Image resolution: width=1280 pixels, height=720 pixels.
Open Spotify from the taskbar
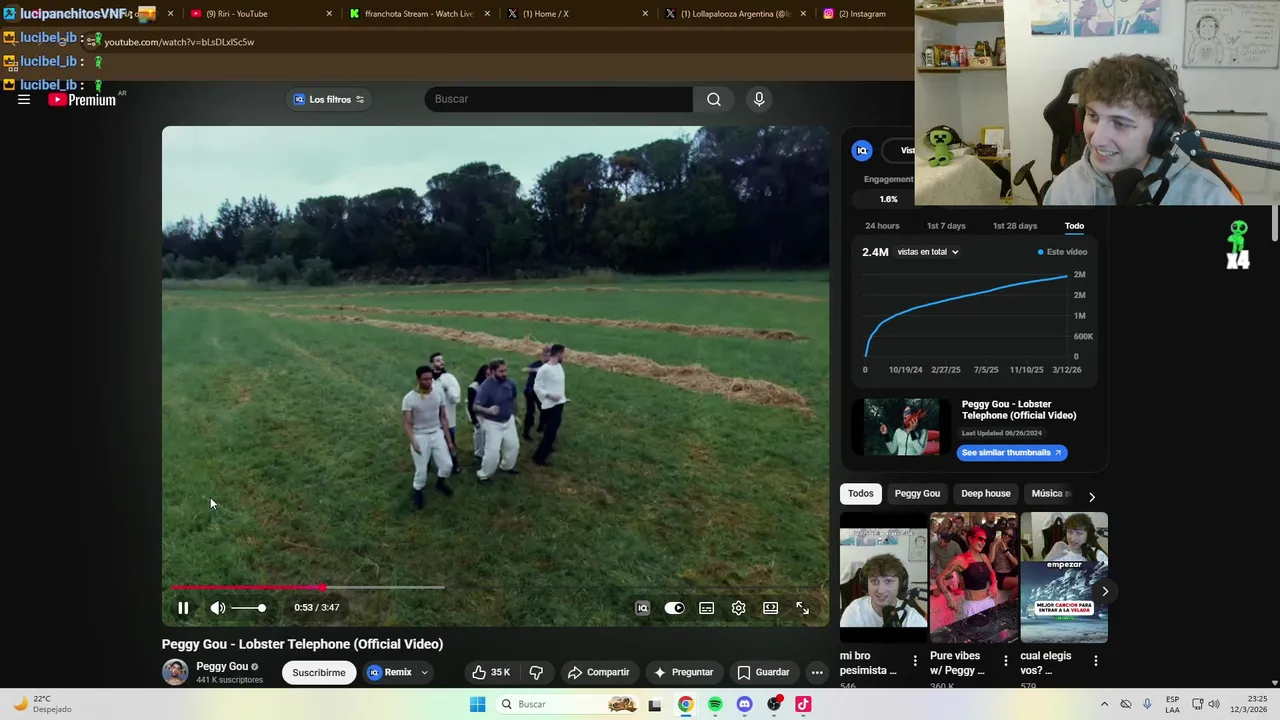[x=715, y=704]
